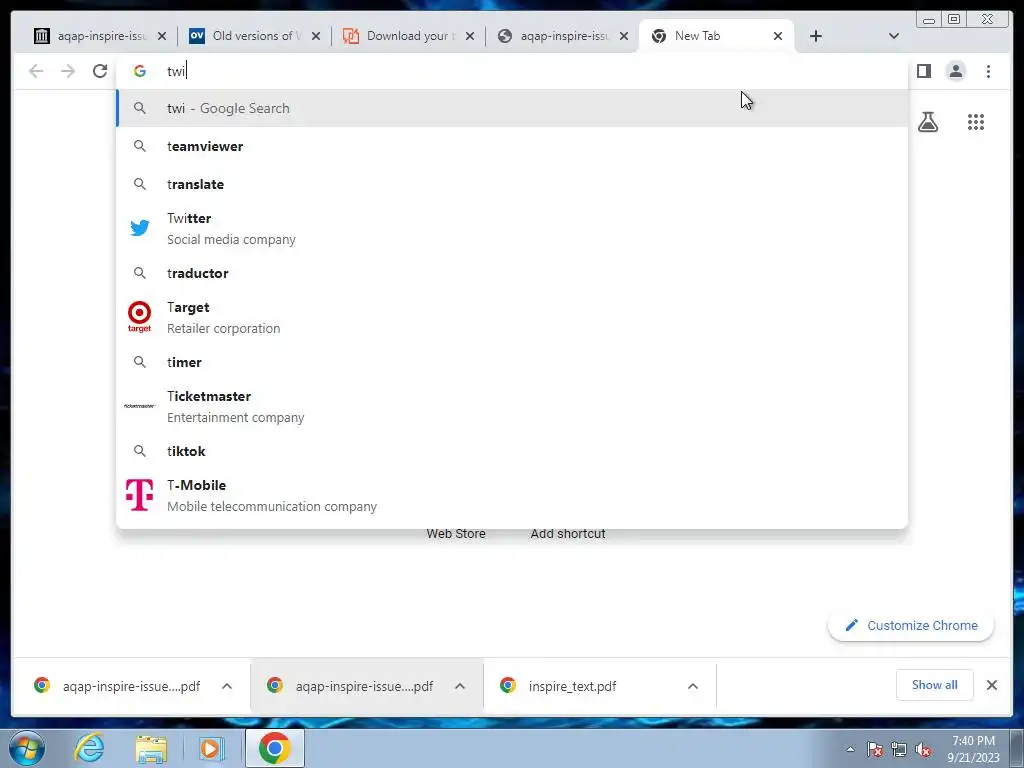Expand options for second aqap-inspire-issue download
This screenshot has height=768, width=1024.
[460, 686]
